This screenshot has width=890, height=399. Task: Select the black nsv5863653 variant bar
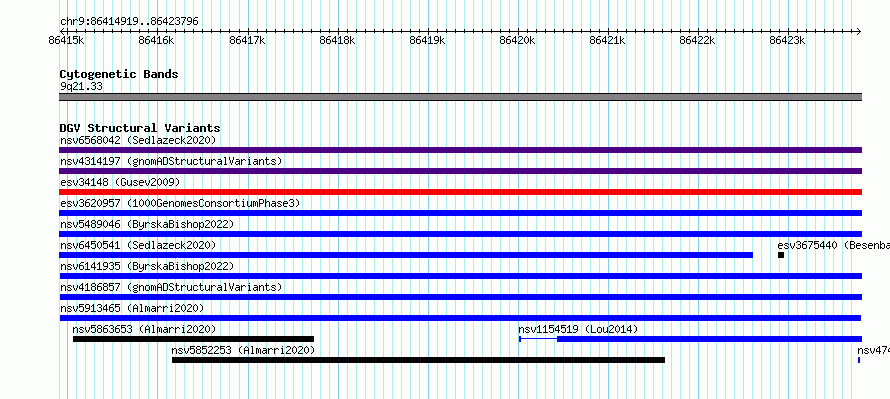(194, 339)
